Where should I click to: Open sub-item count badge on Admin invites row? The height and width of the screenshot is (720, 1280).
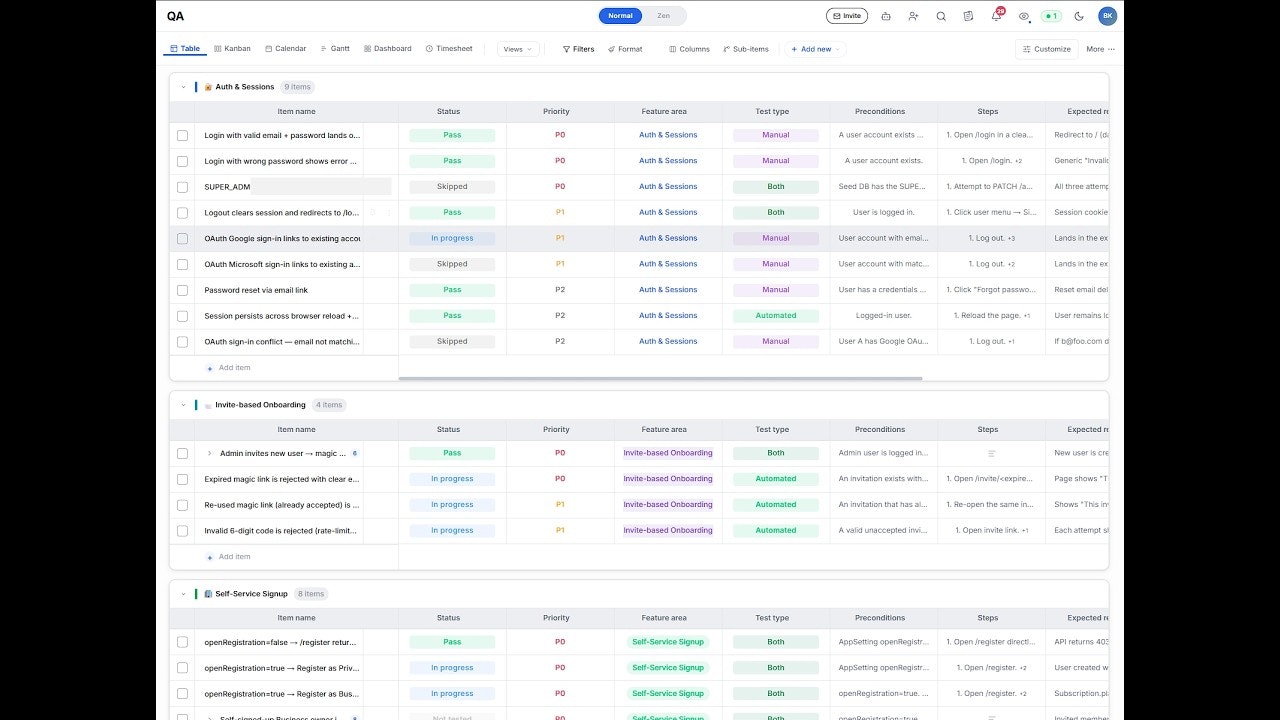(355, 453)
